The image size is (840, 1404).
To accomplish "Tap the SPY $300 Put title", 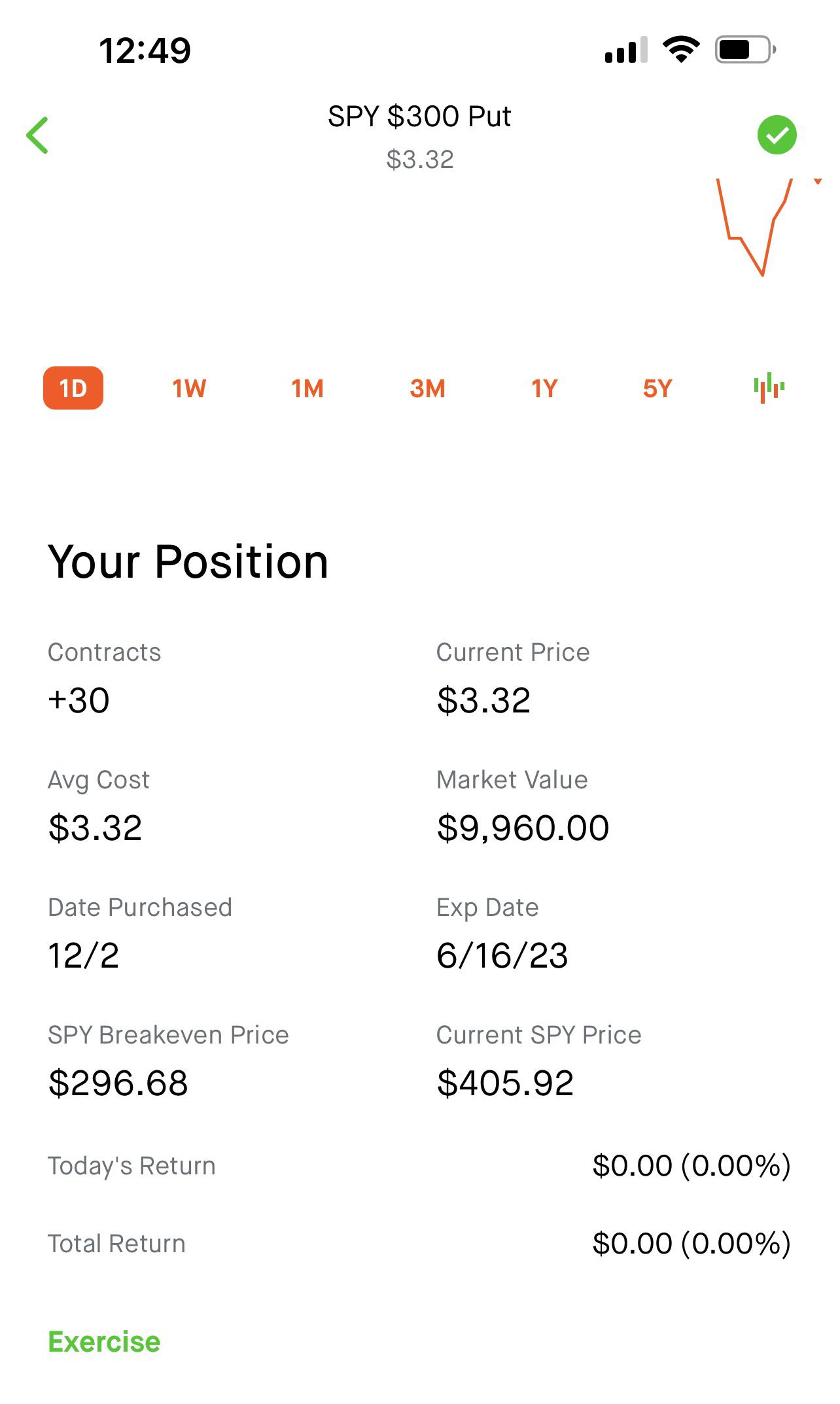I will pyautogui.click(x=419, y=116).
